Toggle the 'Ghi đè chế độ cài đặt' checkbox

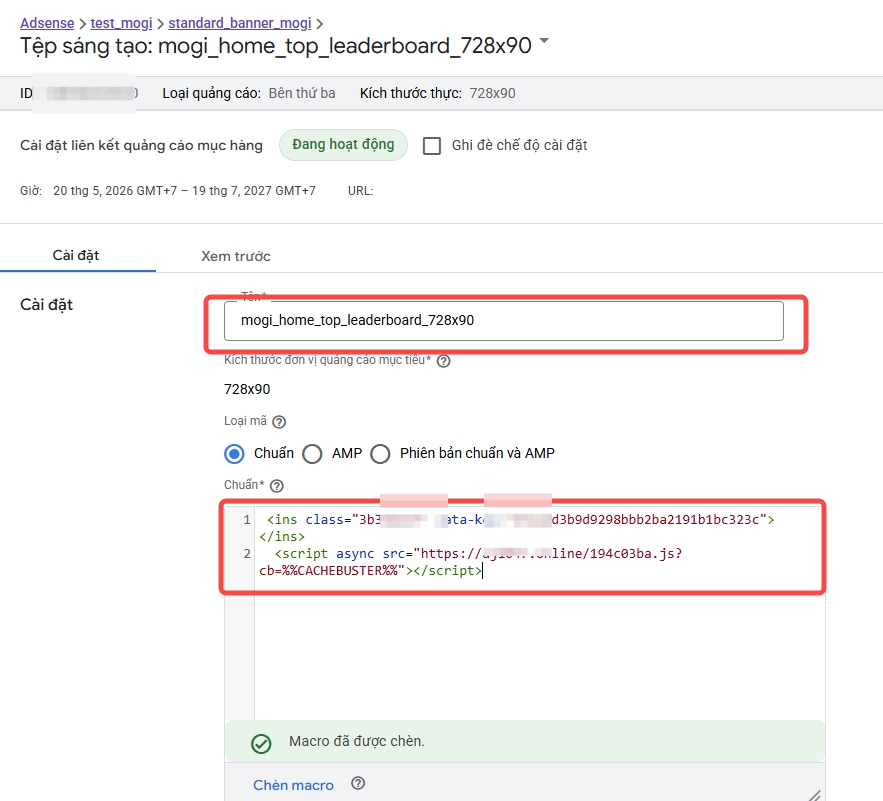click(x=432, y=146)
